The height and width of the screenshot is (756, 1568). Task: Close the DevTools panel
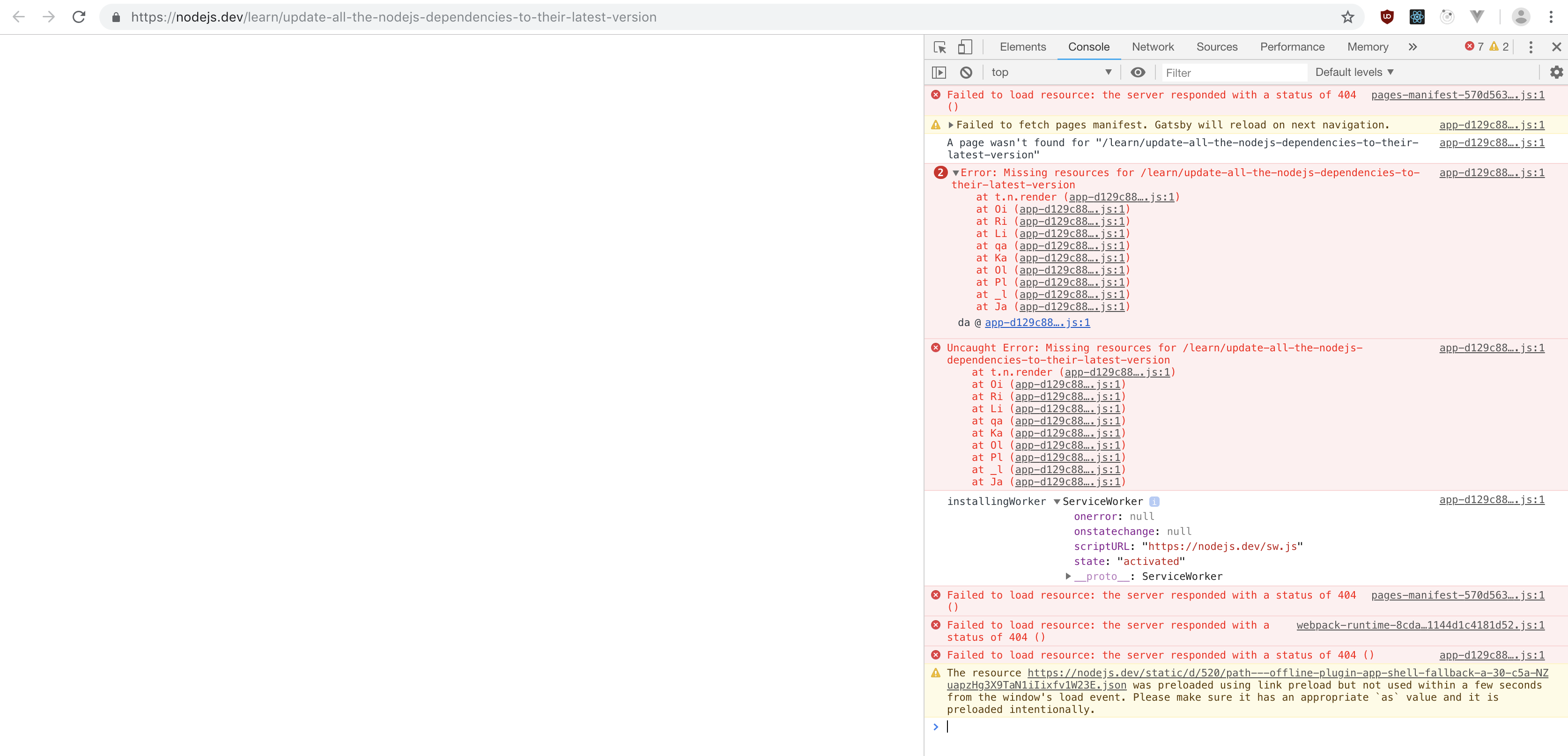pos(1556,47)
